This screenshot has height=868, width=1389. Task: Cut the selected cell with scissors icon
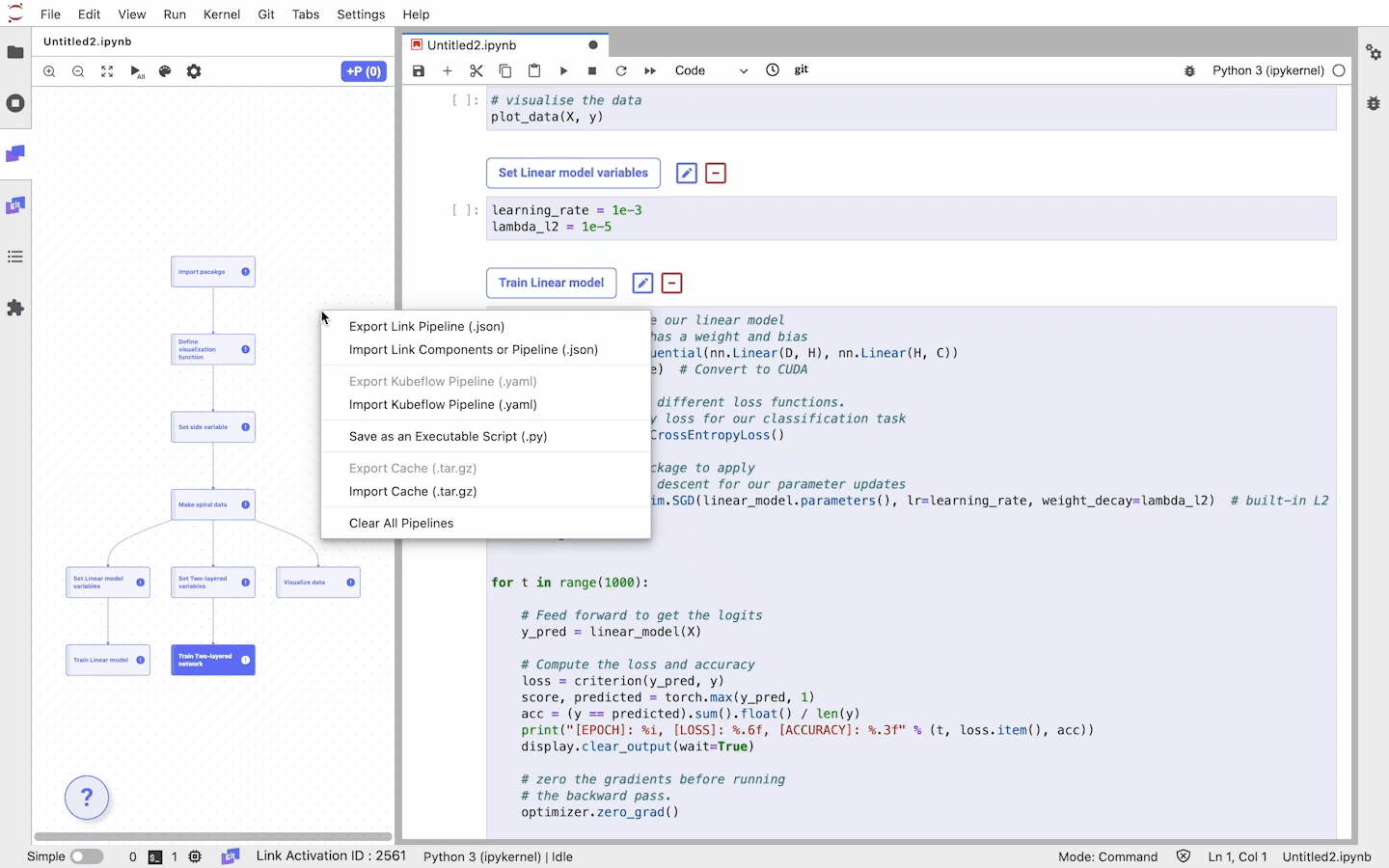[476, 70]
